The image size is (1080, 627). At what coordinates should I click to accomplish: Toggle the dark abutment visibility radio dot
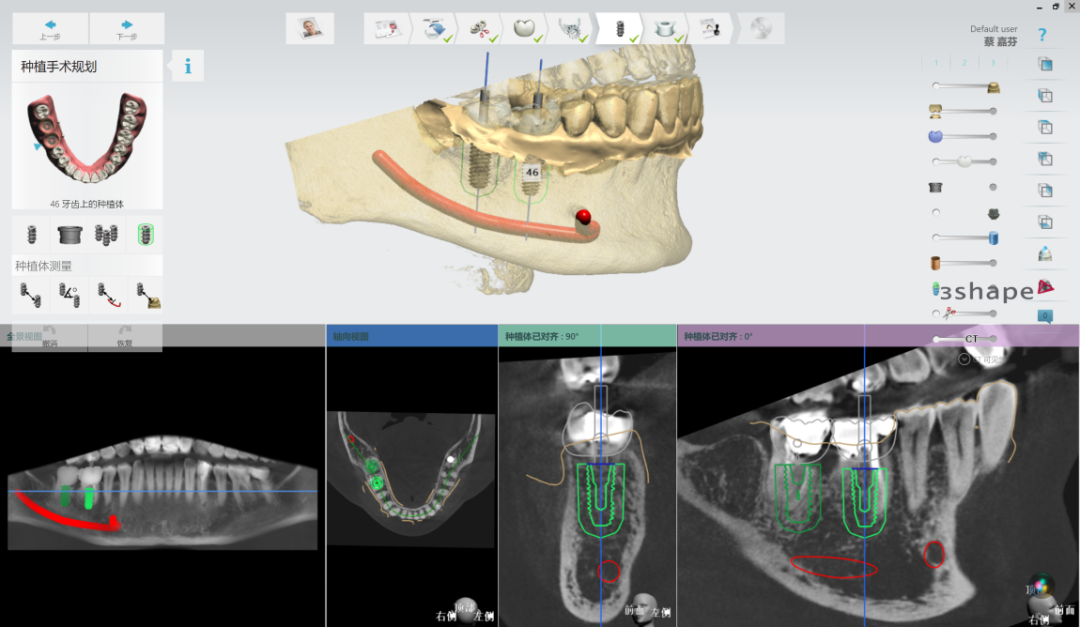coord(993,187)
